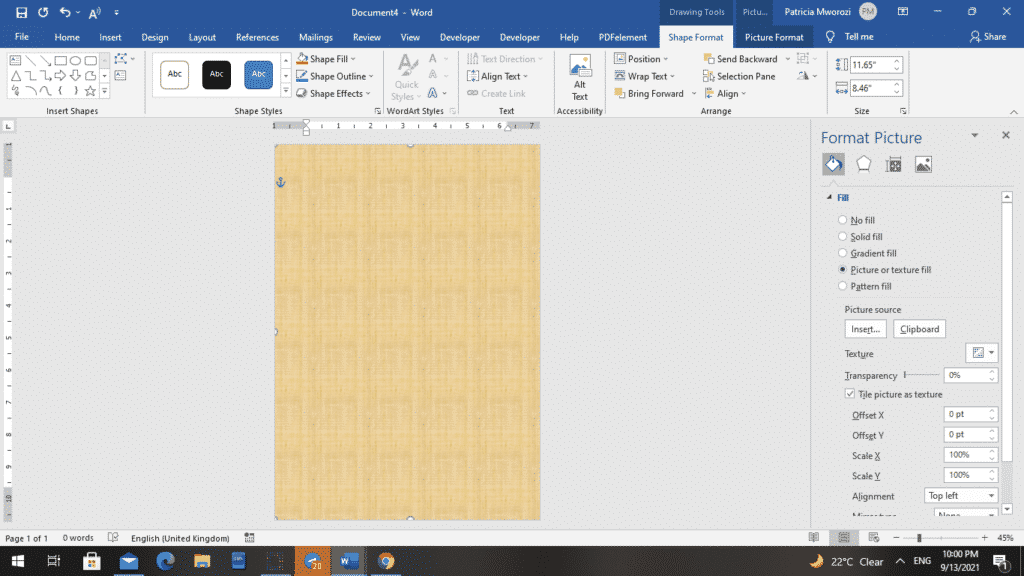Open the Texture picker dropdown
The height and width of the screenshot is (576, 1024).
tap(981, 352)
